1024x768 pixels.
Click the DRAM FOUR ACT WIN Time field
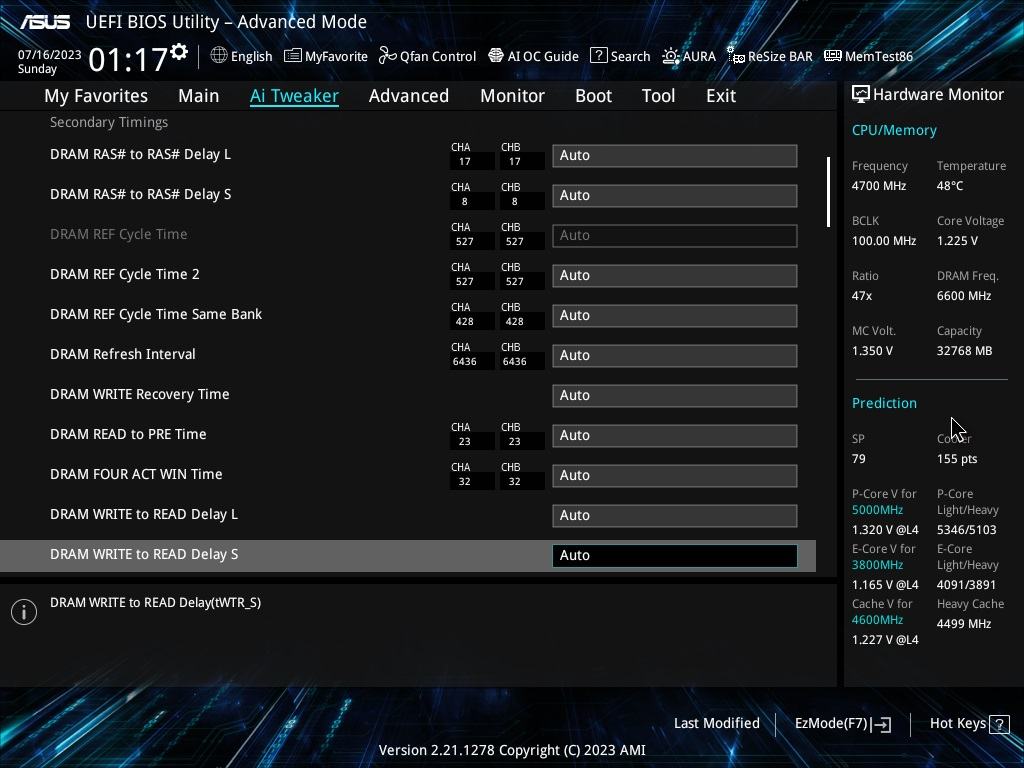point(675,475)
